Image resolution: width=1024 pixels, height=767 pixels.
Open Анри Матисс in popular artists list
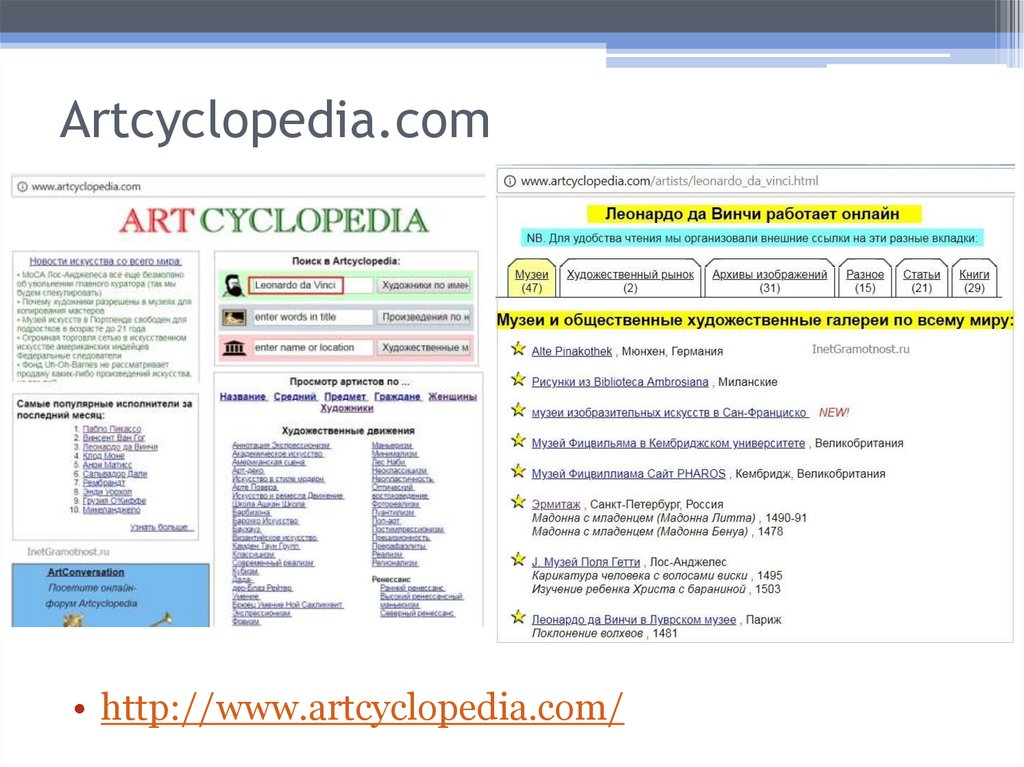click(x=107, y=465)
